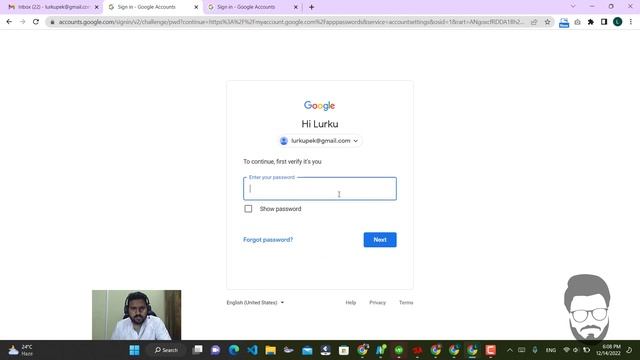The width and height of the screenshot is (640, 360).
Task: Open the Teams Chat taskbar icon
Action: tap(216, 350)
